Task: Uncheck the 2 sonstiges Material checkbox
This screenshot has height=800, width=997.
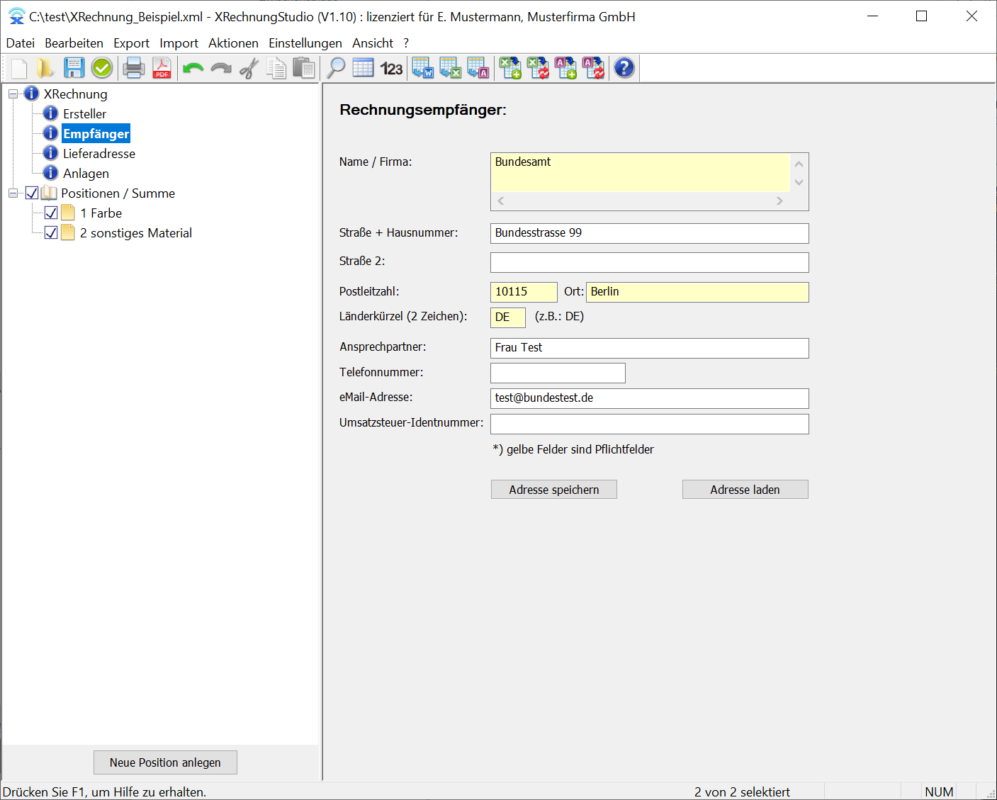Action: coord(51,233)
